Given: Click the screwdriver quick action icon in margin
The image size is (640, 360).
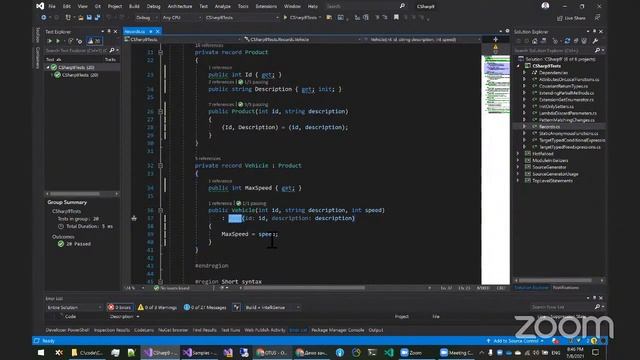Looking at the screenshot, I should click(x=134, y=218).
